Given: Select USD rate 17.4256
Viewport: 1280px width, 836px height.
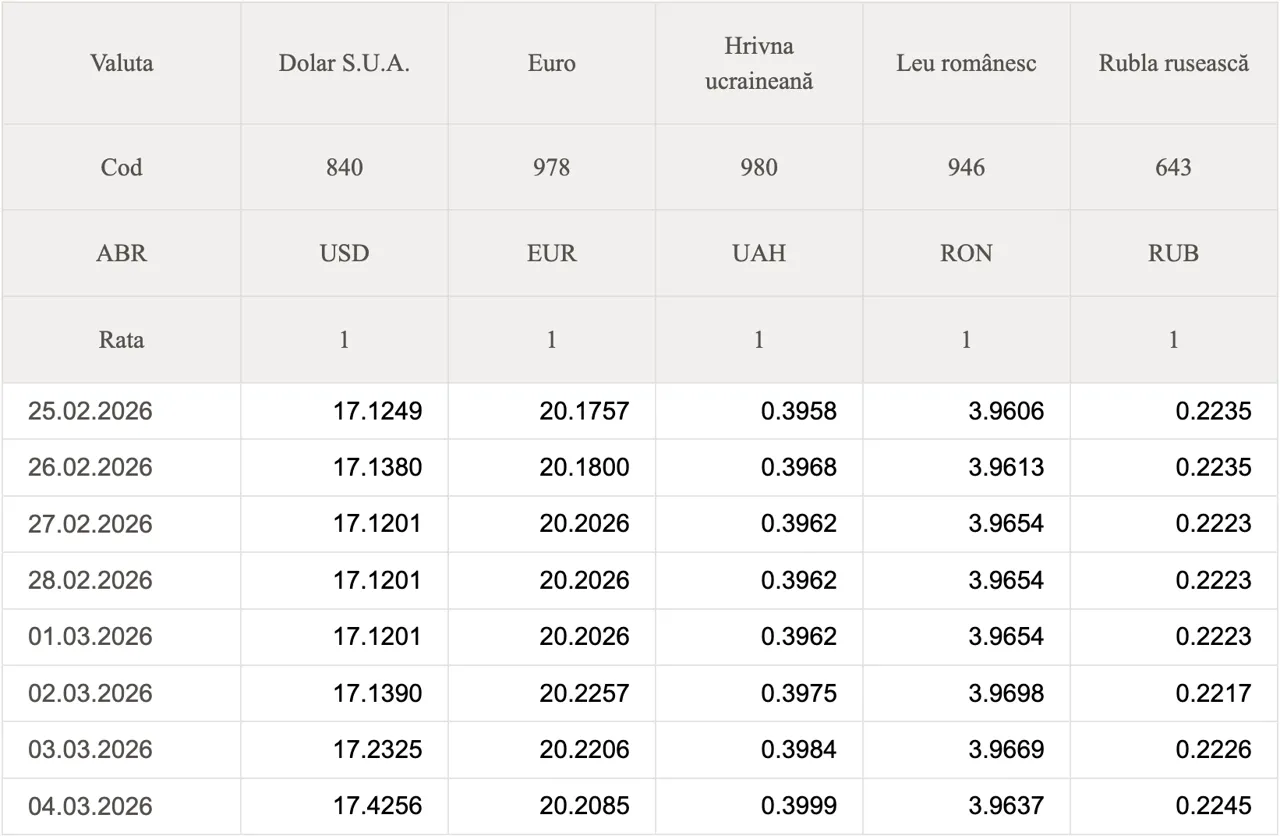Looking at the screenshot, I should pyautogui.click(x=377, y=806).
